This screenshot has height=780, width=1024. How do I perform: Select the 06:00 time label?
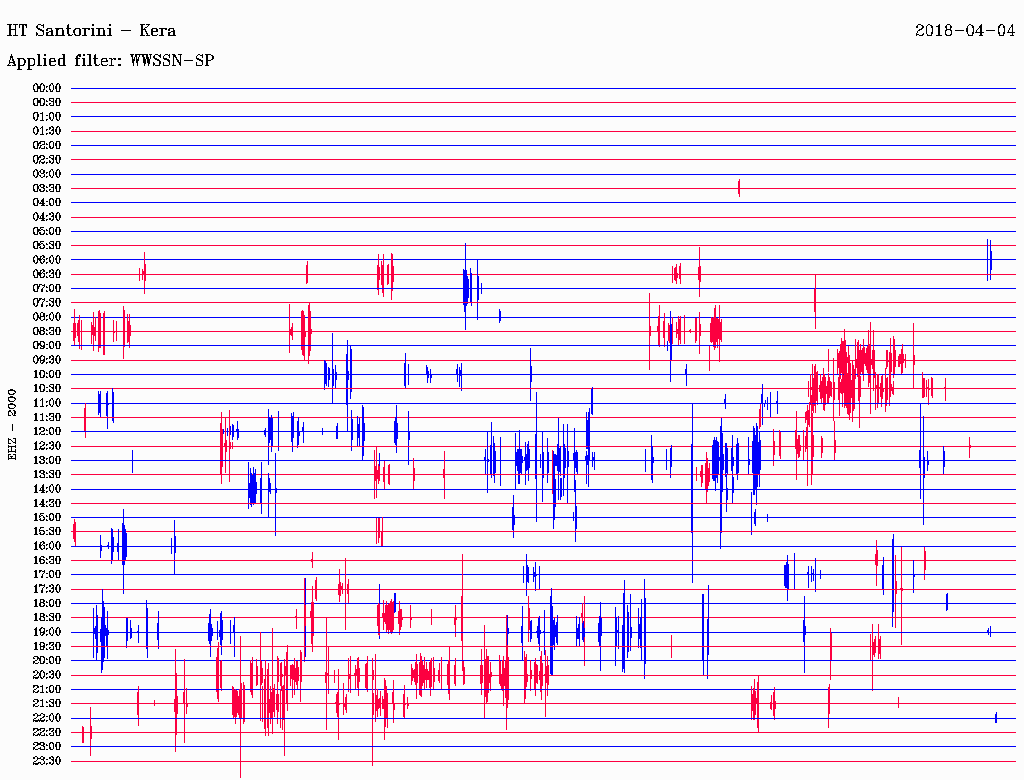click(47, 259)
